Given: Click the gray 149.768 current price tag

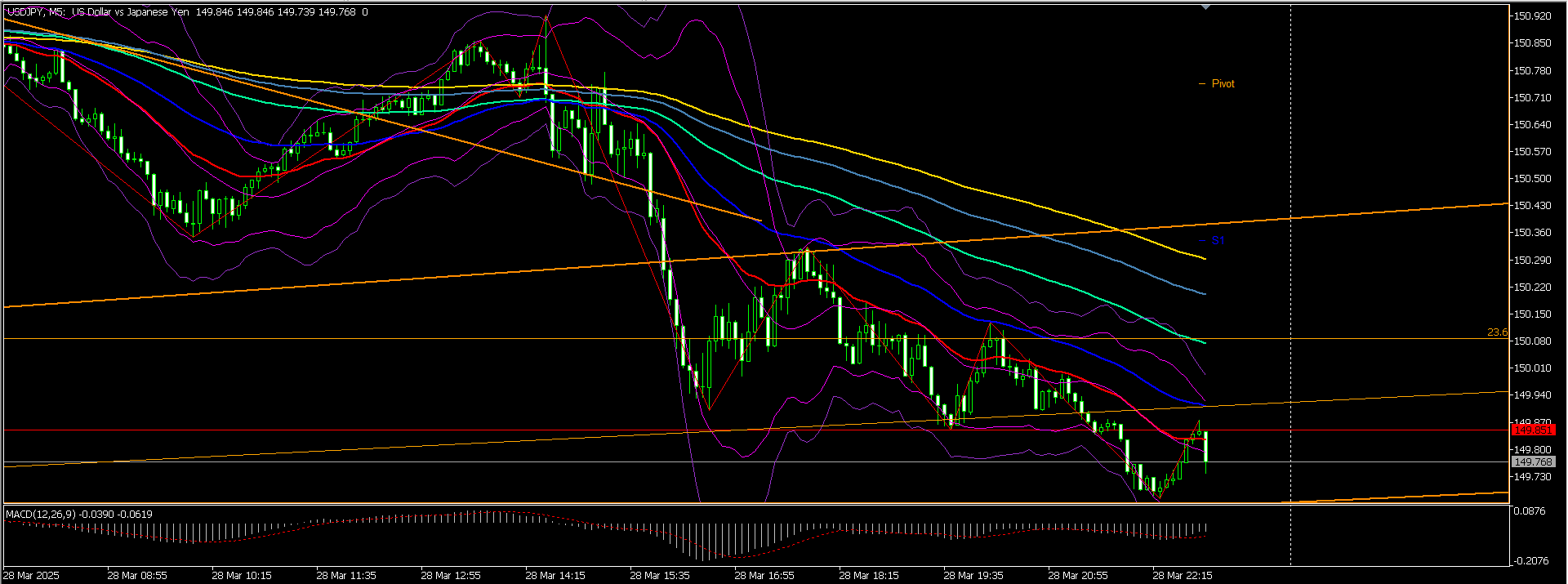Looking at the screenshot, I should pyautogui.click(x=1532, y=462).
